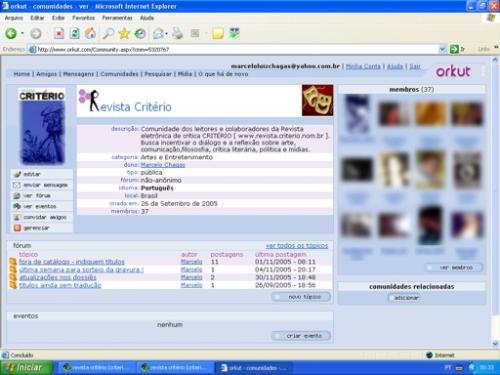The height and width of the screenshot is (375, 500).
Task: Click the first member thumbnail in membros
Action: [x=357, y=114]
